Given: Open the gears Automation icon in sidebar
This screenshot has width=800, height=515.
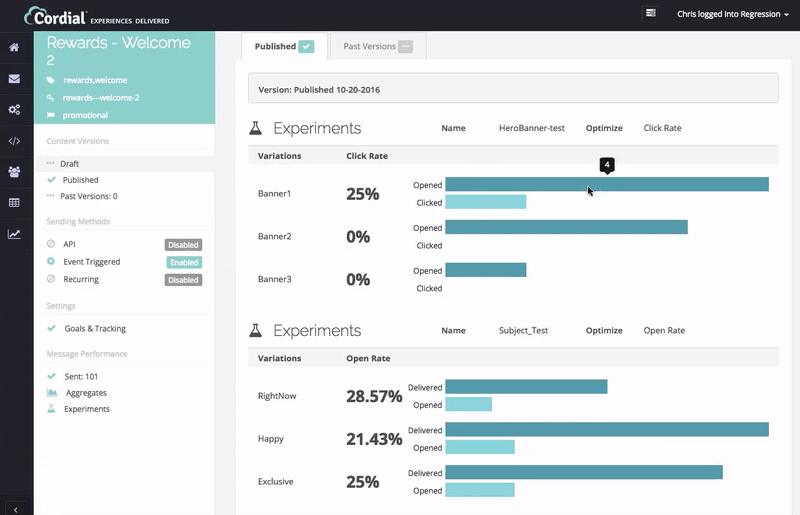Looking at the screenshot, I should click(14, 109).
